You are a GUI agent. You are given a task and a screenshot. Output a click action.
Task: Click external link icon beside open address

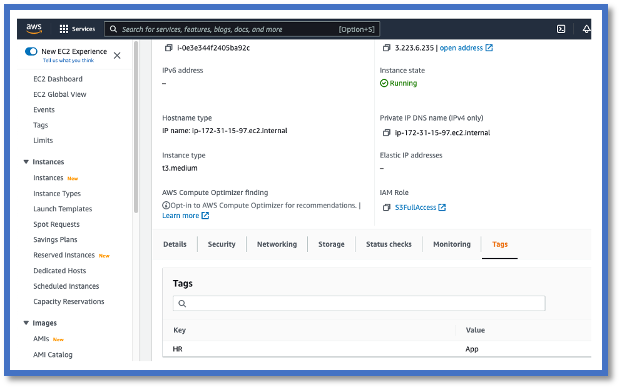[489, 48]
